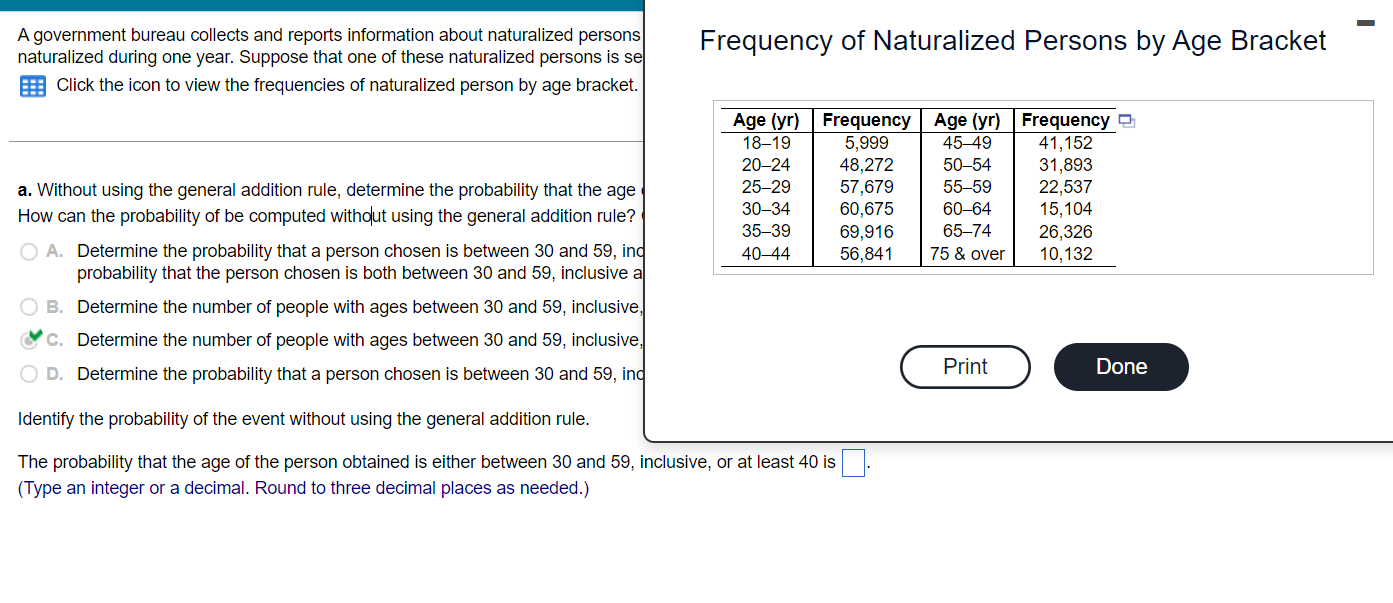Click the 18–19 age bracket cell
Viewport: 1393px width, 603px height.
click(766, 143)
